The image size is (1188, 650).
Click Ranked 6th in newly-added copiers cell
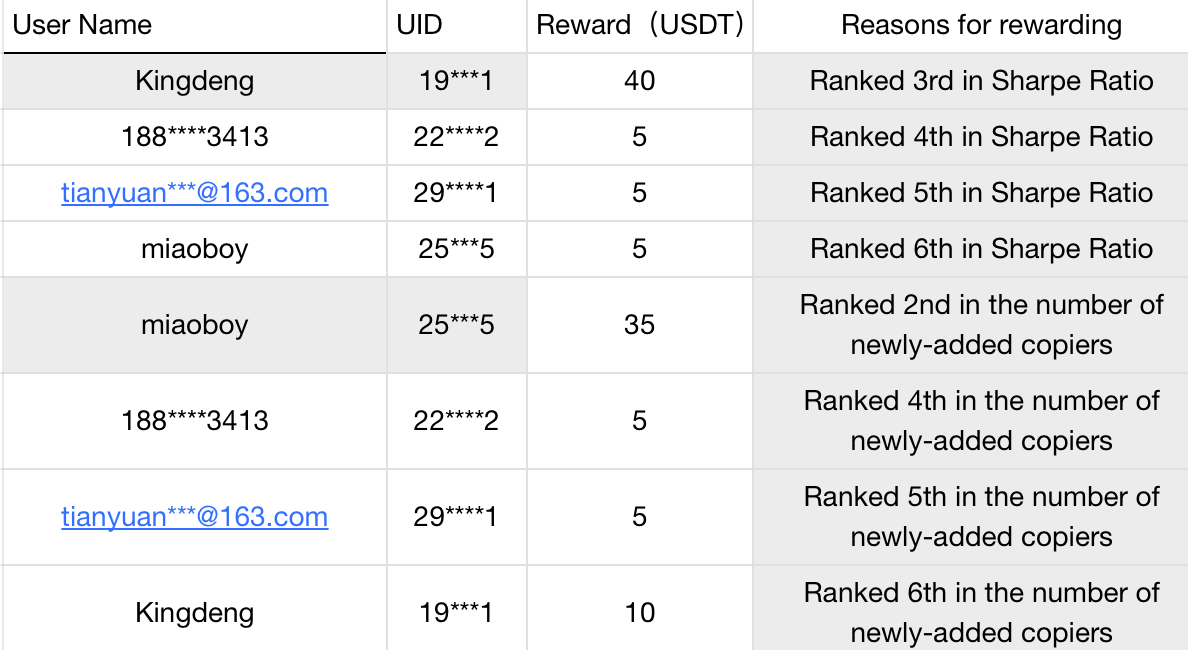click(981, 613)
